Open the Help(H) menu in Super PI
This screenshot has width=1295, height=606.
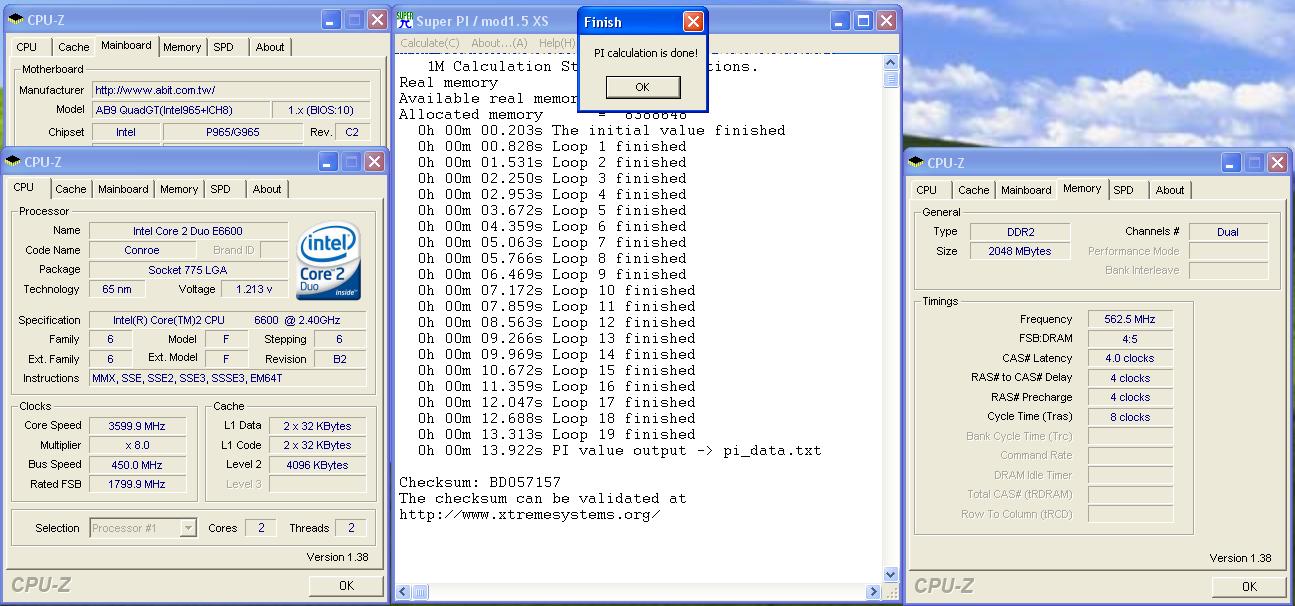click(x=557, y=43)
